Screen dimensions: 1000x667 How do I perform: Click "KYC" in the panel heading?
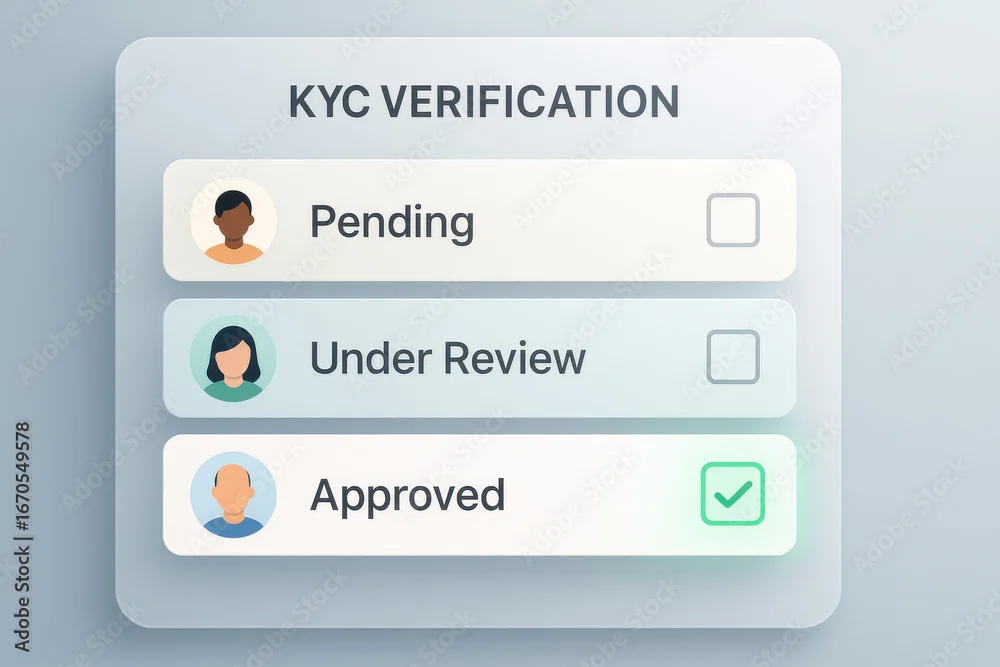click(329, 101)
